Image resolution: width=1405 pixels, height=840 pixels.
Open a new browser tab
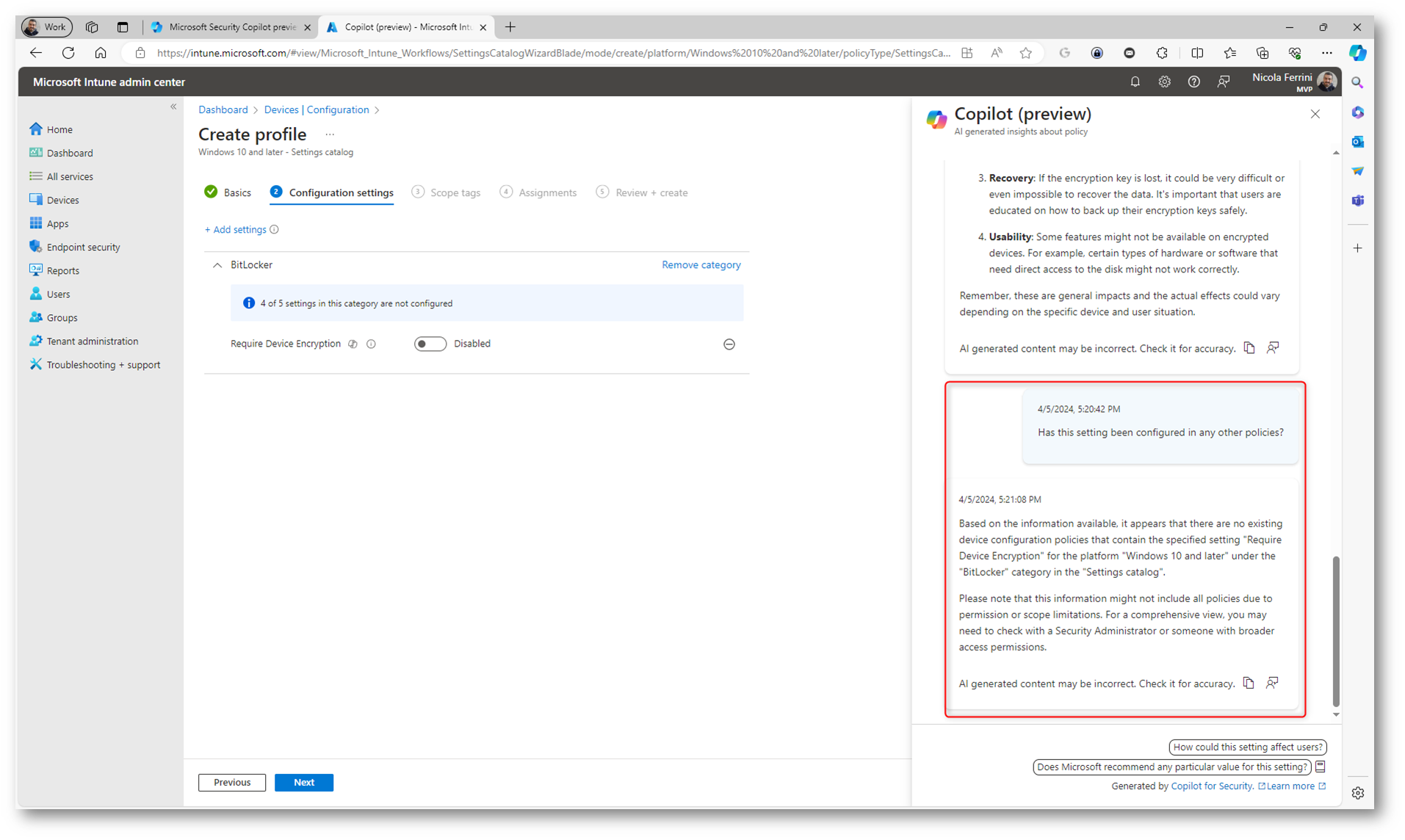point(510,27)
